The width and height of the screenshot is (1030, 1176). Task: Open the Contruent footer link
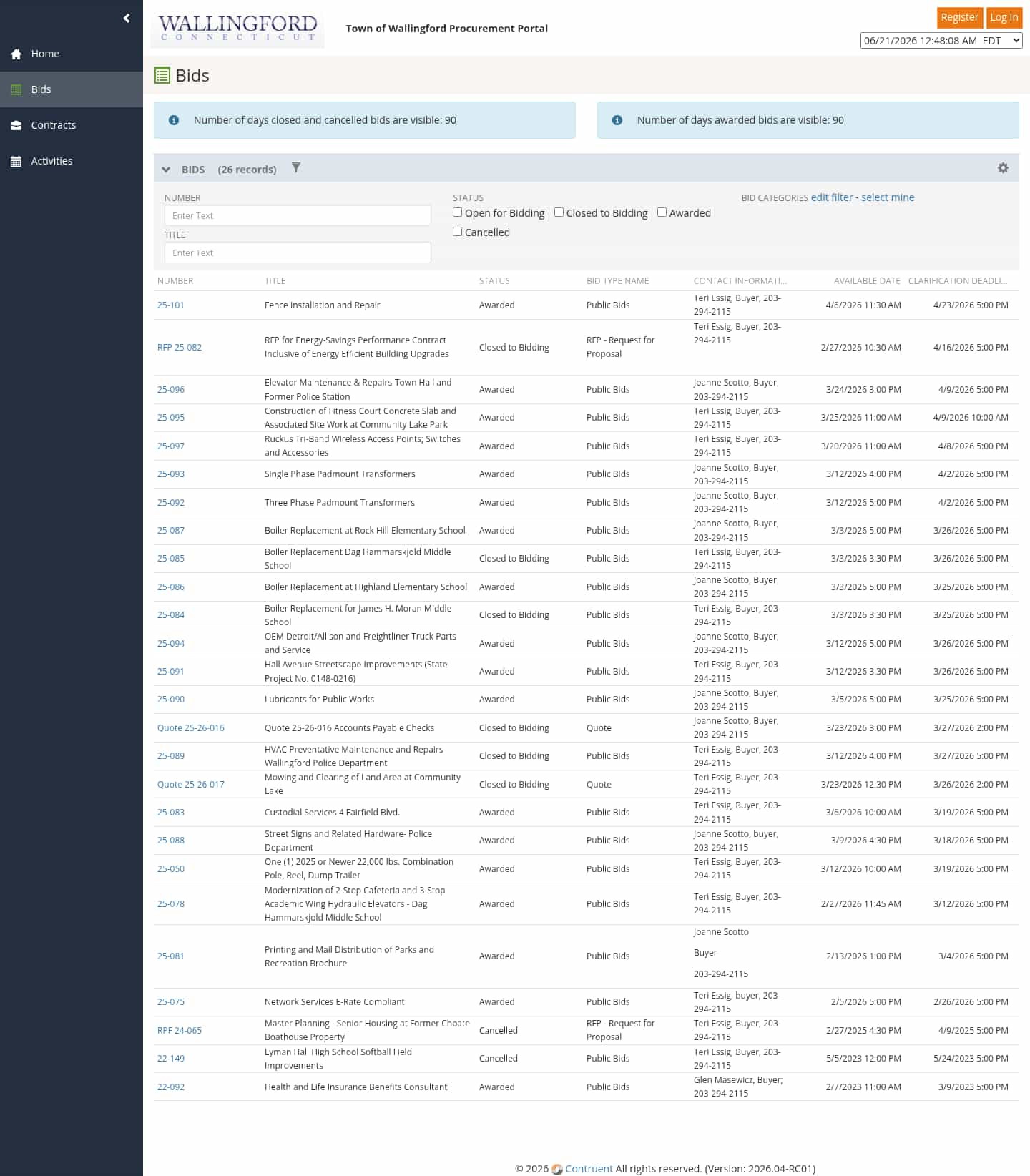tap(589, 1169)
